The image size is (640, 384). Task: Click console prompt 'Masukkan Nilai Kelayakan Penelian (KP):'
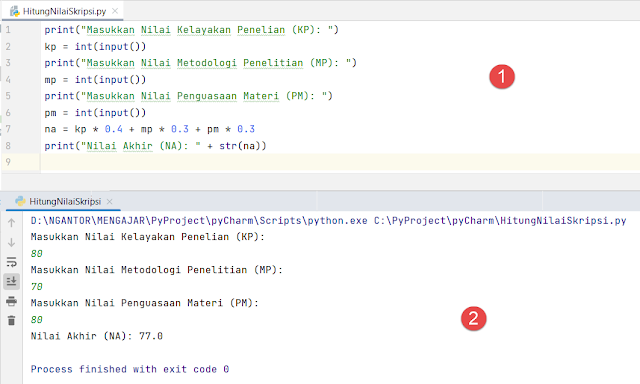point(148,237)
